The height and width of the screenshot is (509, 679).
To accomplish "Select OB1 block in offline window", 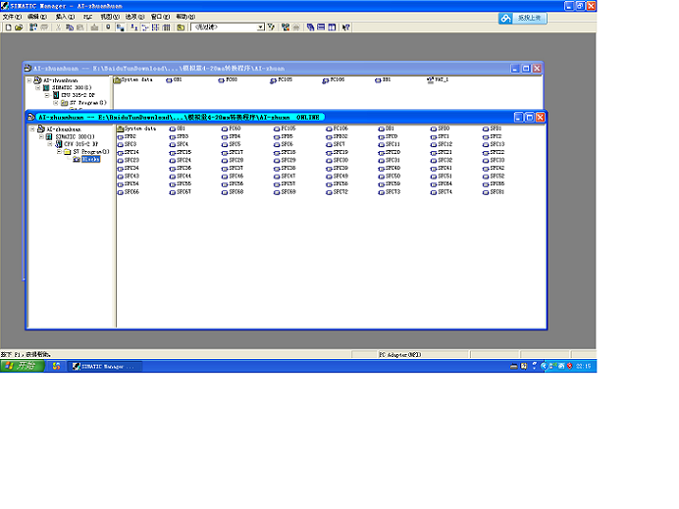I will [174, 80].
